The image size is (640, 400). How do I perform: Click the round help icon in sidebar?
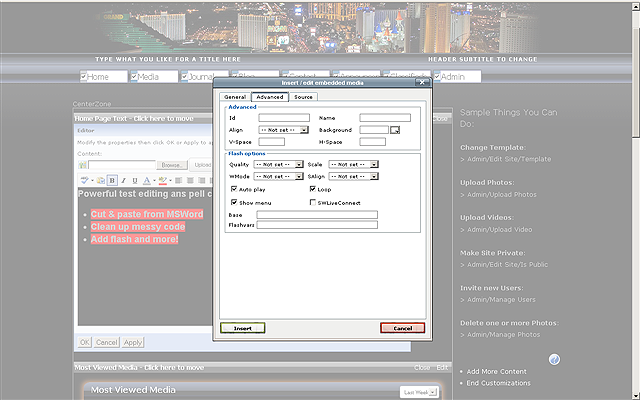pyautogui.click(x=554, y=359)
